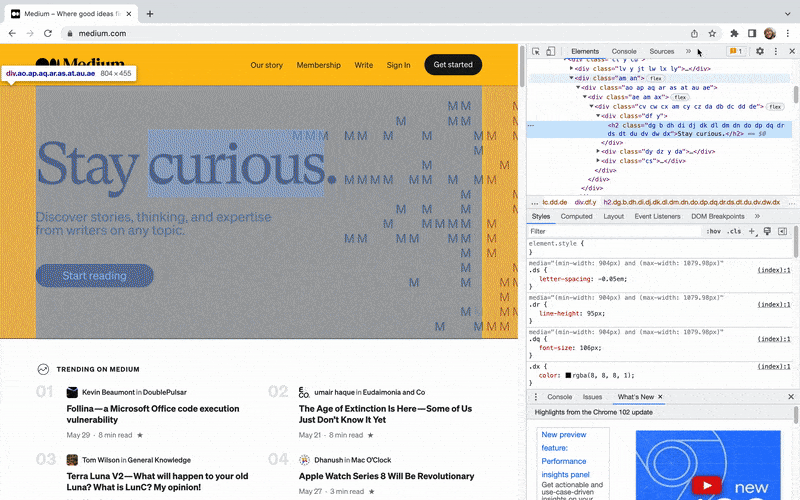Open the Membership link
The height and width of the screenshot is (500, 800).
click(318, 65)
